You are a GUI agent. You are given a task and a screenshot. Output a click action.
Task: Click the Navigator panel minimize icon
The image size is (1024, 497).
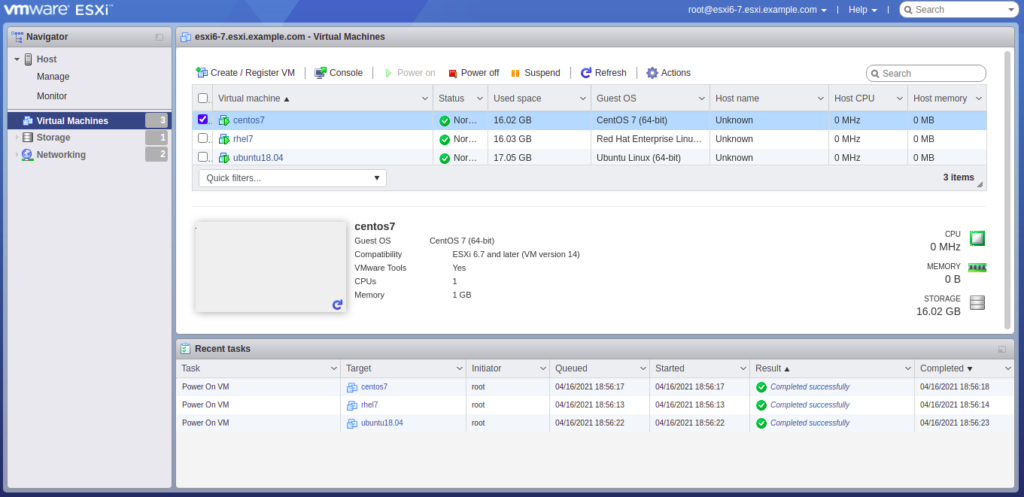click(x=159, y=37)
